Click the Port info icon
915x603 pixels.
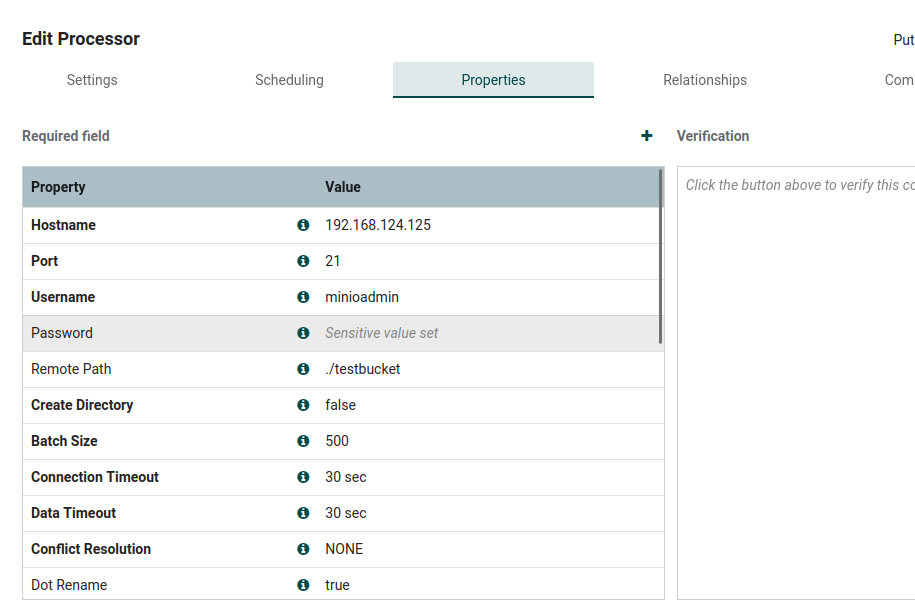tap(303, 261)
